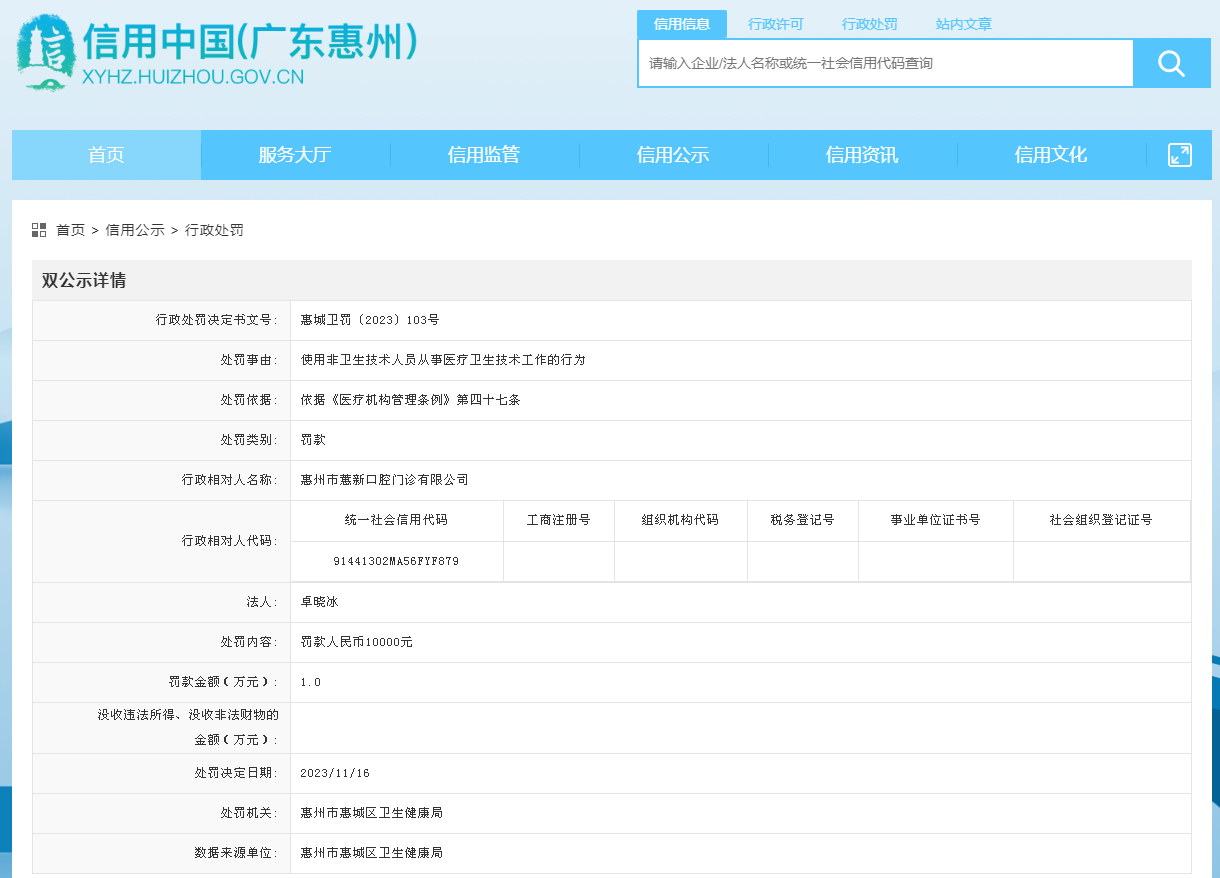Click the 没收违法所得 amount row label
1220x878 pixels.
pos(188,727)
